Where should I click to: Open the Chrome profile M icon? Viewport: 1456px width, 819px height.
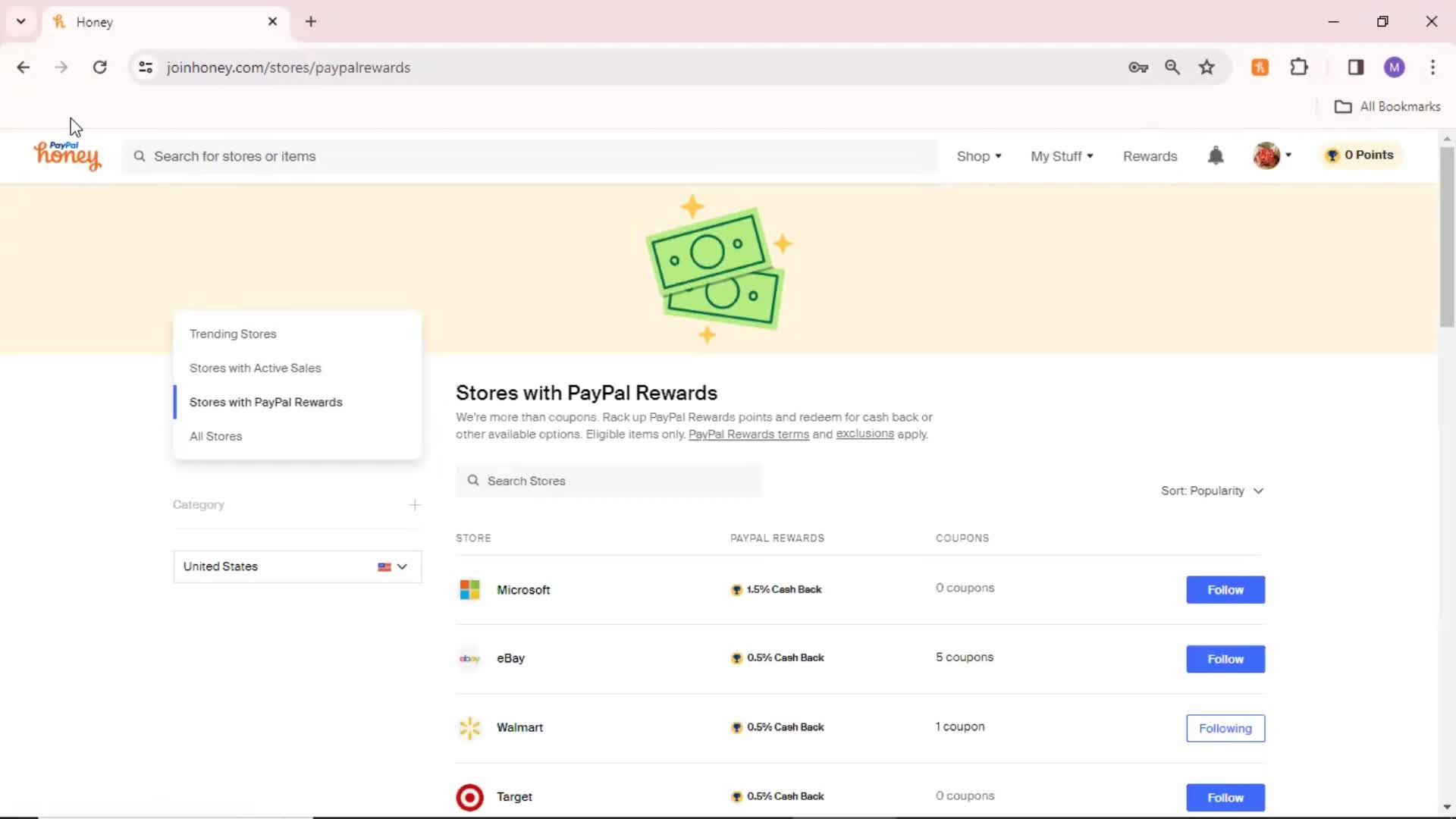point(1394,67)
